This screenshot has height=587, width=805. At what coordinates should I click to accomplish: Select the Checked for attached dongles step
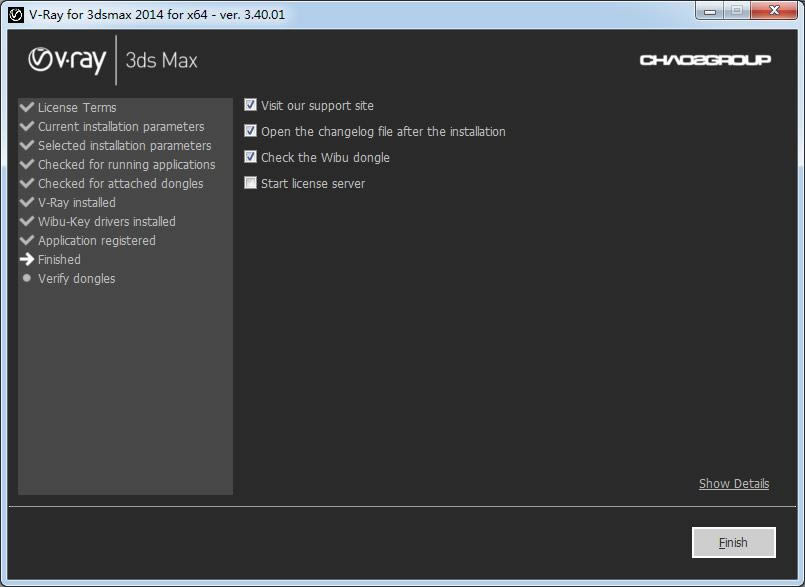[x=121, y=183]
